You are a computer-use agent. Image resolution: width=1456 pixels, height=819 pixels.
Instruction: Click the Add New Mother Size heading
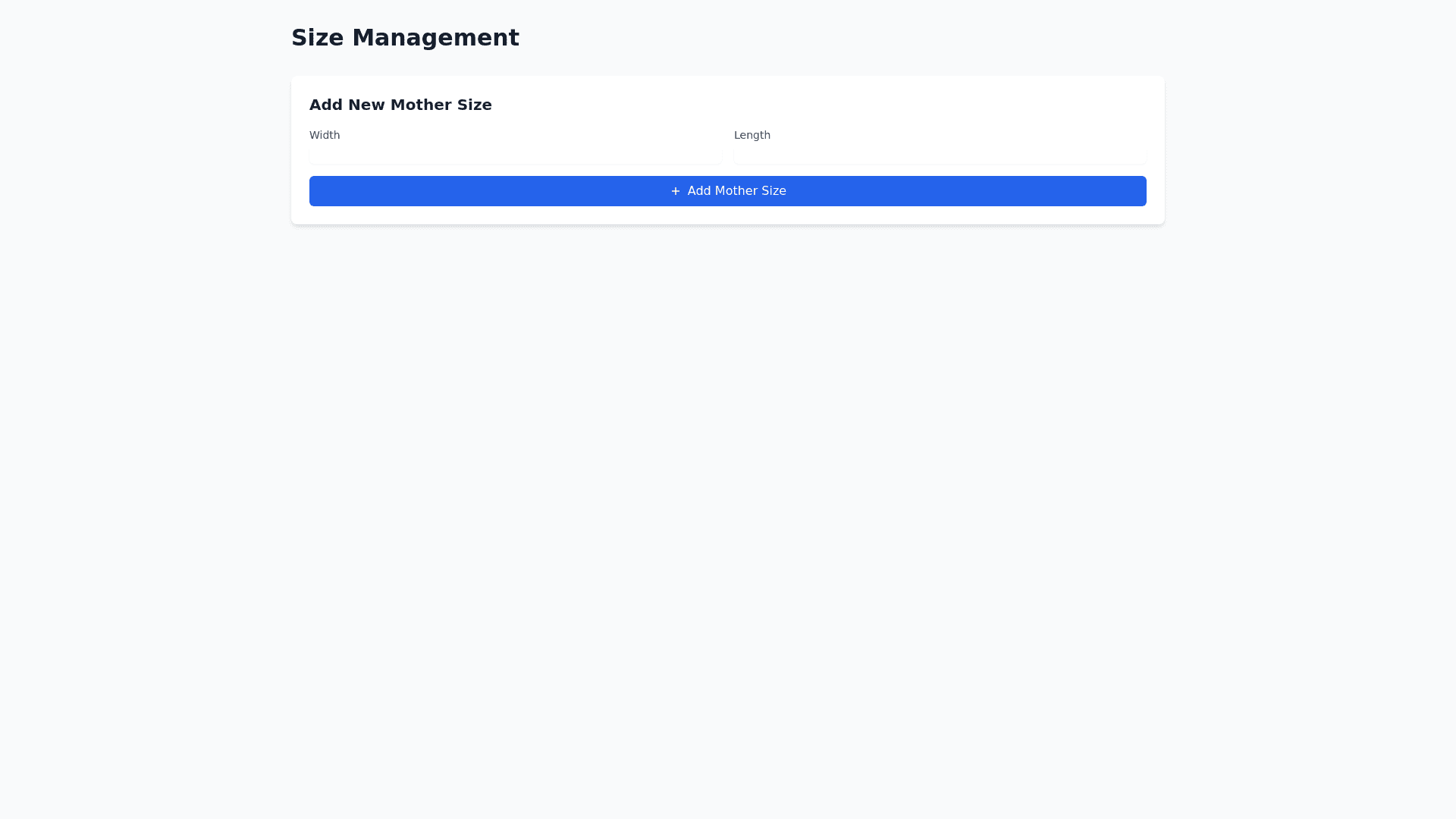400,105
